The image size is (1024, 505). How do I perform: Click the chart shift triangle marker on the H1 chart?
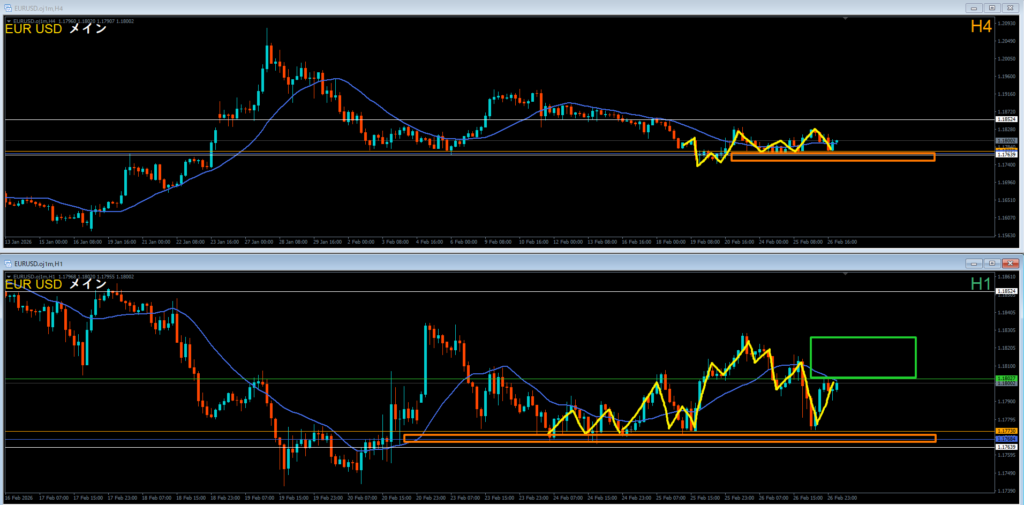[x=846, y=274]
